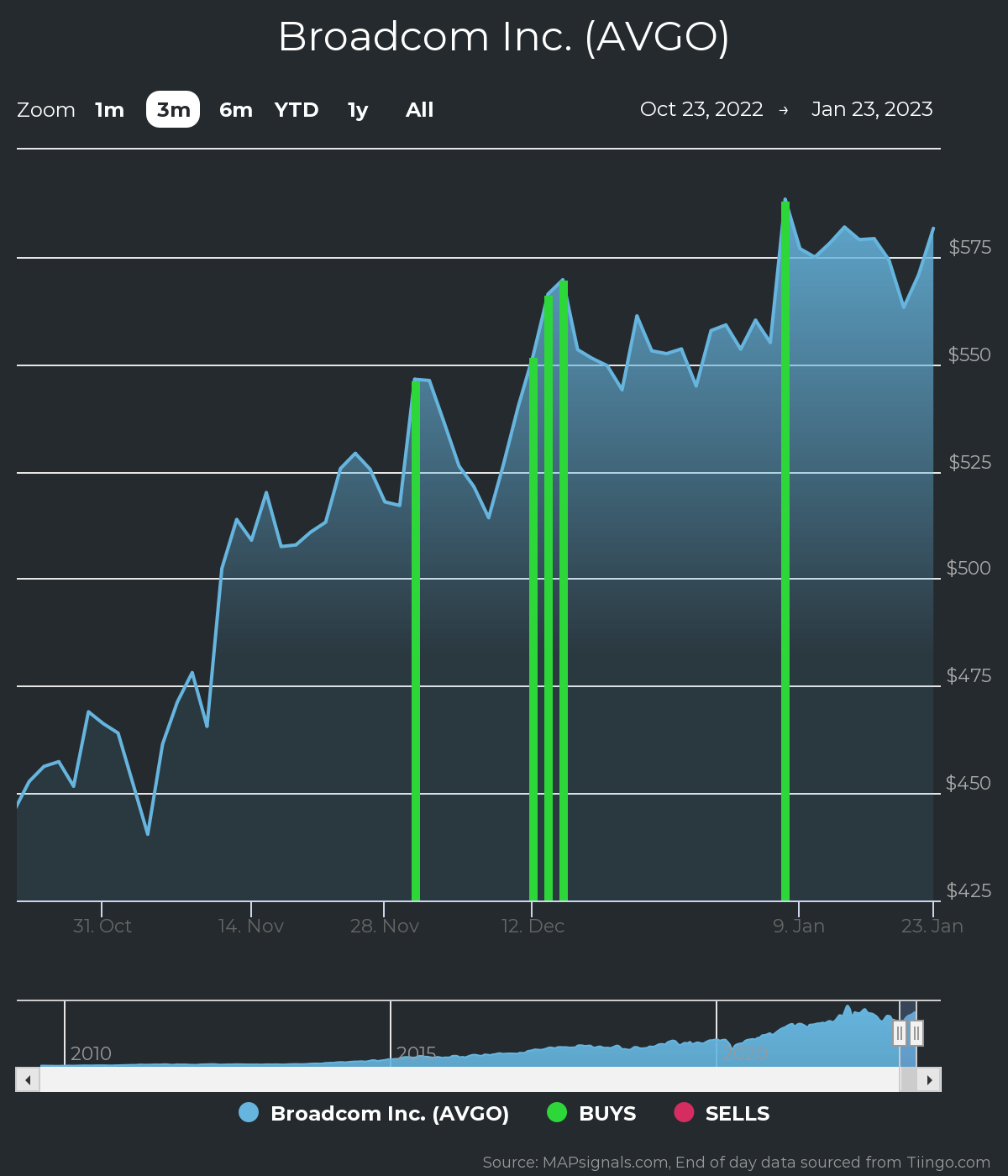Click the 23. Jan date label
The image size is (1008, 1176).
tap(932, 926)
